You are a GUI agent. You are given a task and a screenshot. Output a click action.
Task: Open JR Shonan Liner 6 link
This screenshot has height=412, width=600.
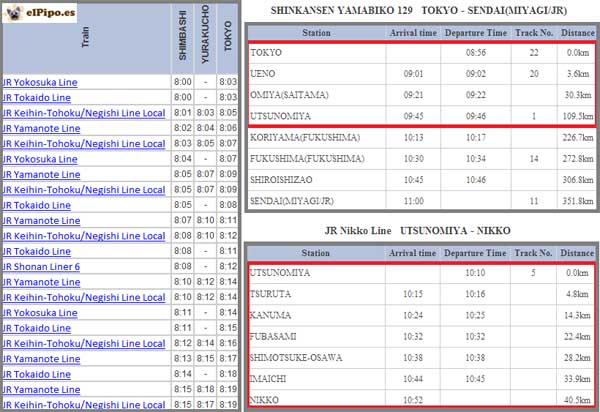(x=41, y=267)
